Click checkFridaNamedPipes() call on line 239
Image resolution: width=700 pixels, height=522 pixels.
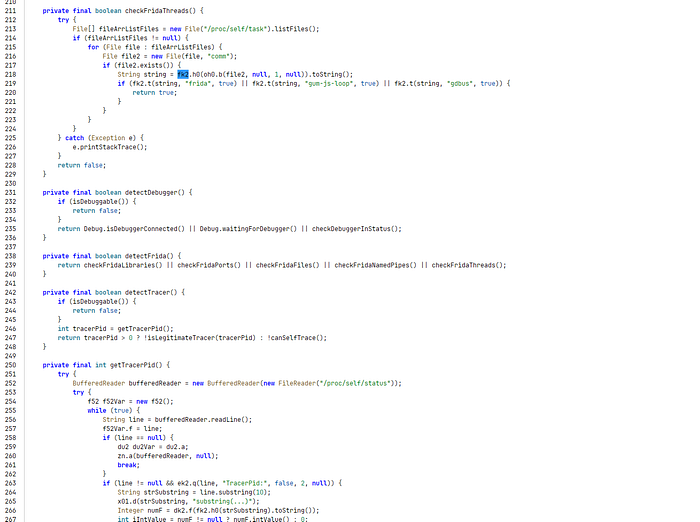(x=375, y=265)
